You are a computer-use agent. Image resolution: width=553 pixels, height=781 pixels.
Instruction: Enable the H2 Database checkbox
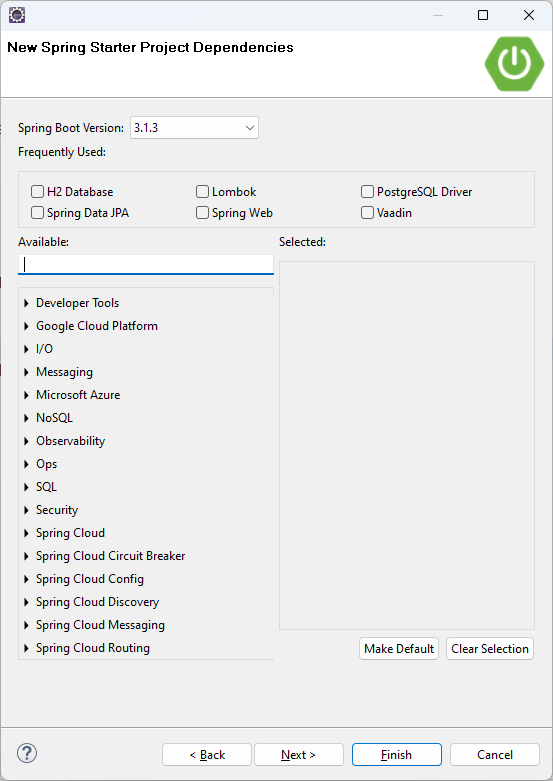point(37,191)
